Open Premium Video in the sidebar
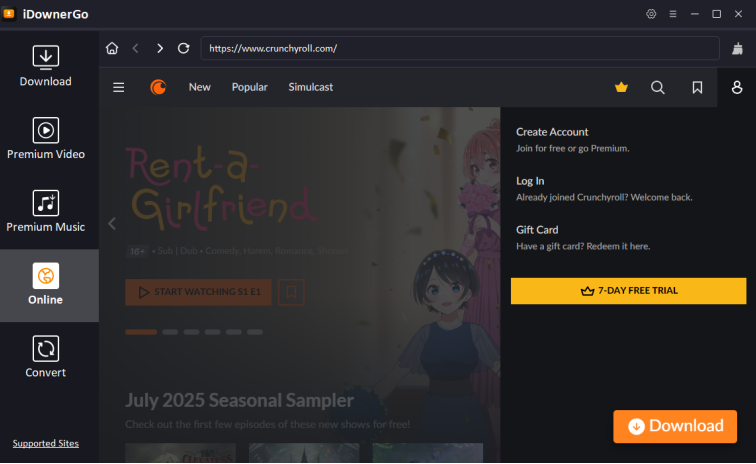The image size is (756, 464). coord(46,138)
